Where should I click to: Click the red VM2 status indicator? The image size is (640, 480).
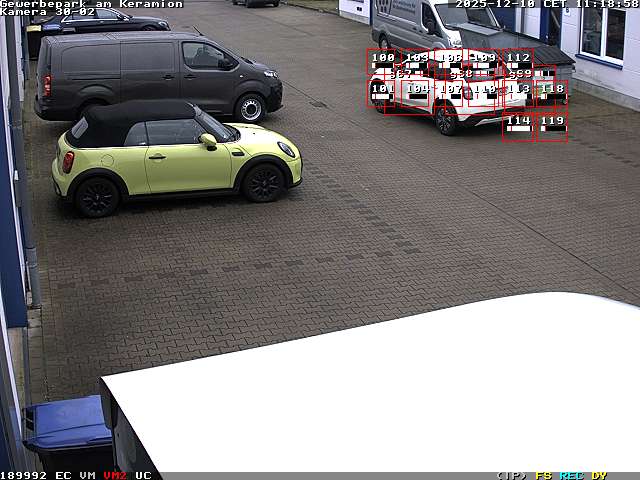pyautogui.click(x=115, y=475)
